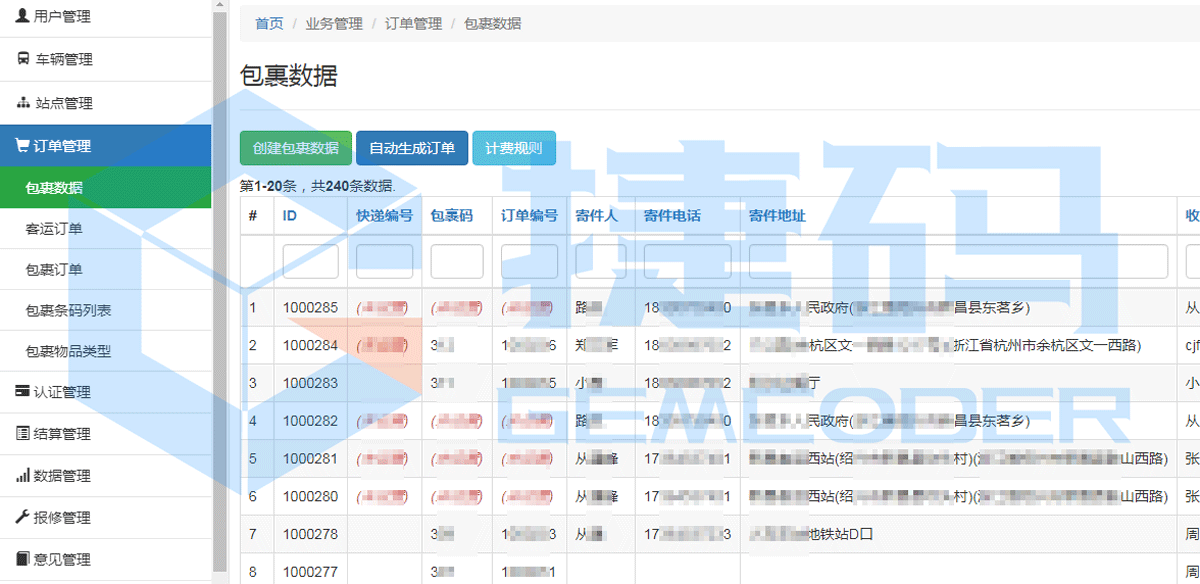Select 包裹订单 in the sidebar

(x=54, y=270)
